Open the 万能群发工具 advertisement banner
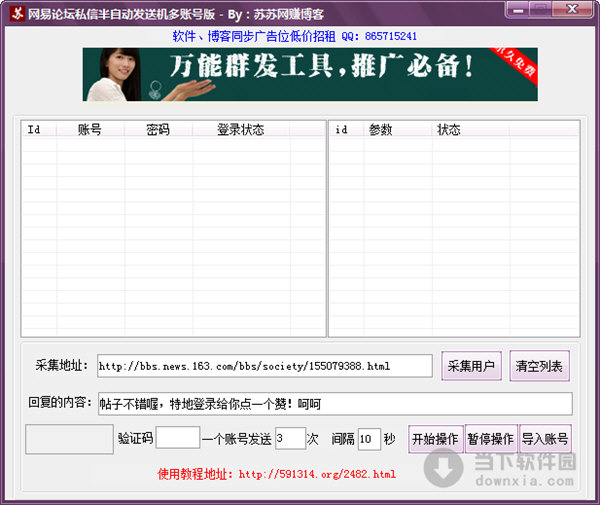The width and height of the screenshot is (600, 505). pos(310,75)
